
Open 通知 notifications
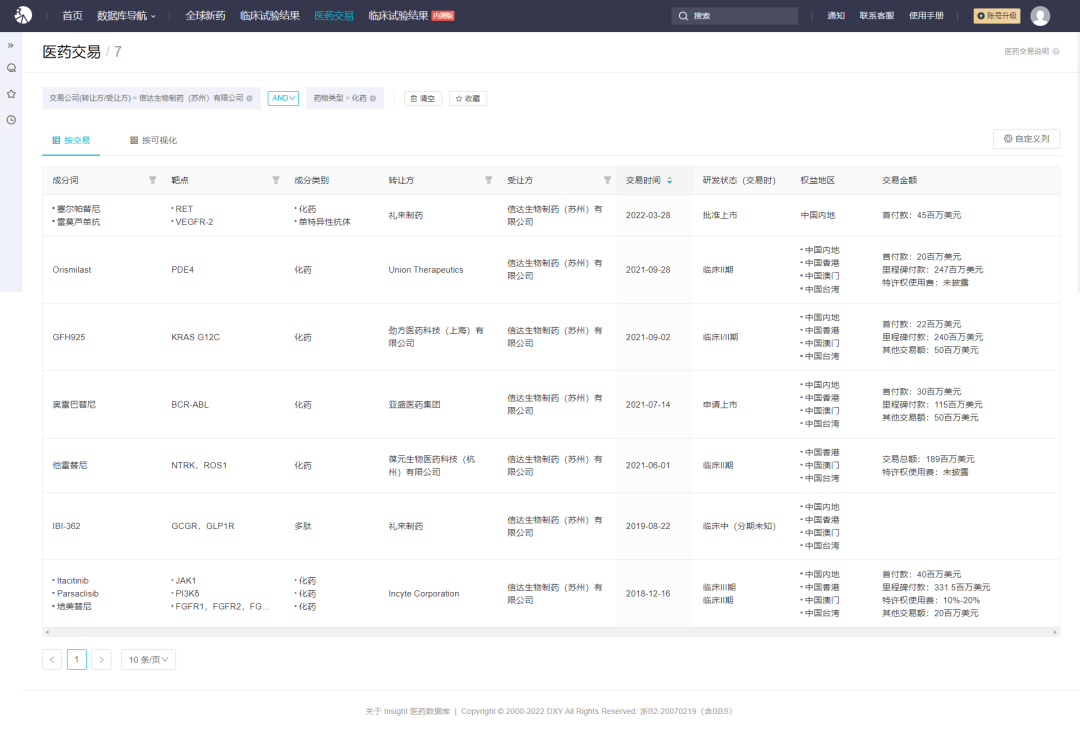pos(836,16)
